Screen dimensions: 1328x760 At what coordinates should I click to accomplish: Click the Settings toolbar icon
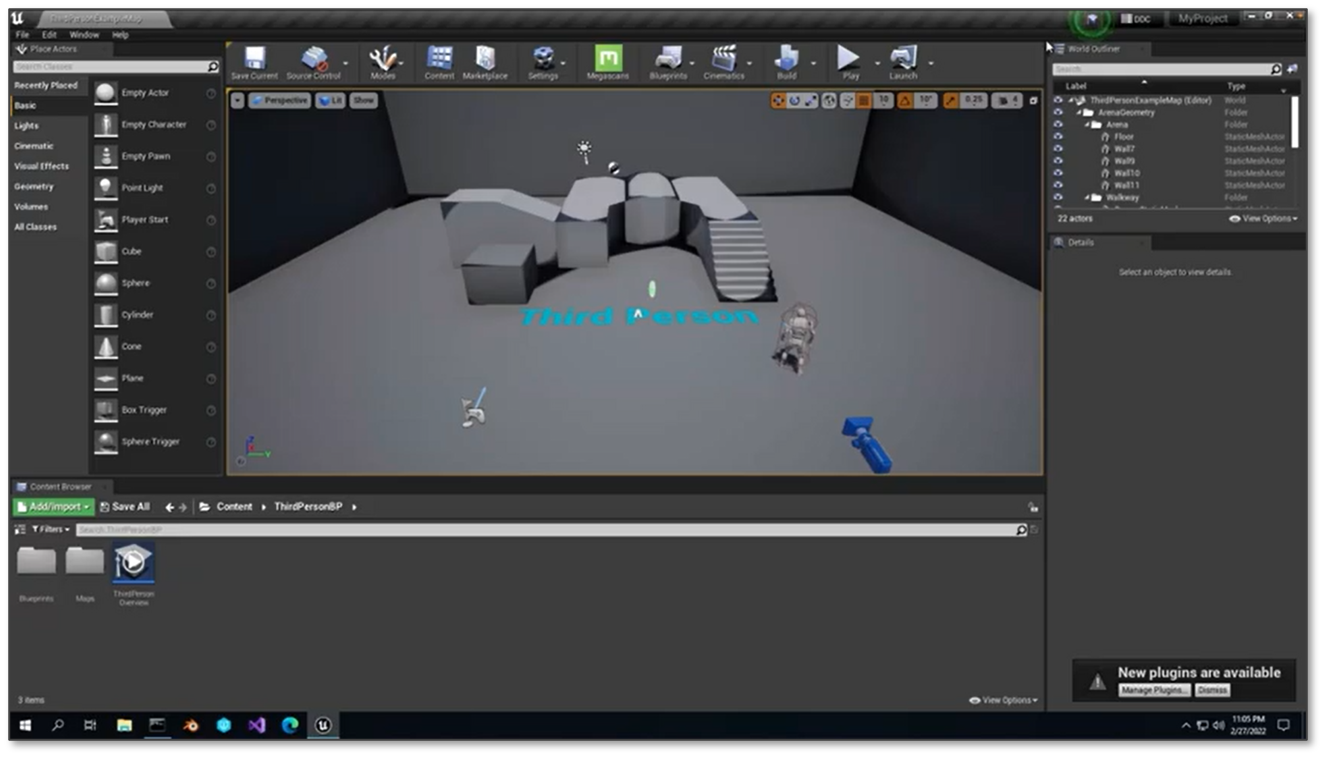click(543, 62)
